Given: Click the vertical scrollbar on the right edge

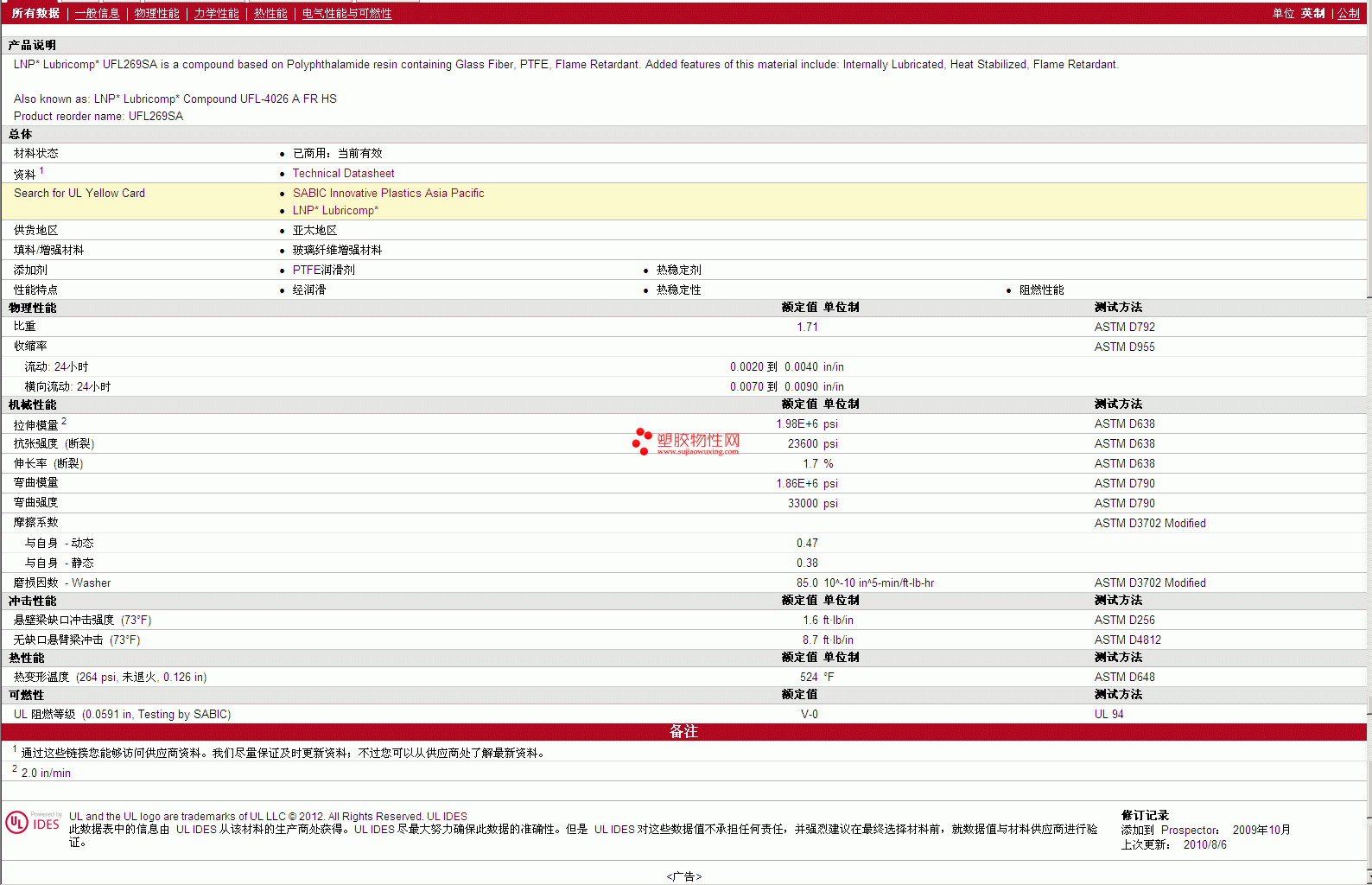Looking at the screenshot, I should tap(1369, 432).
